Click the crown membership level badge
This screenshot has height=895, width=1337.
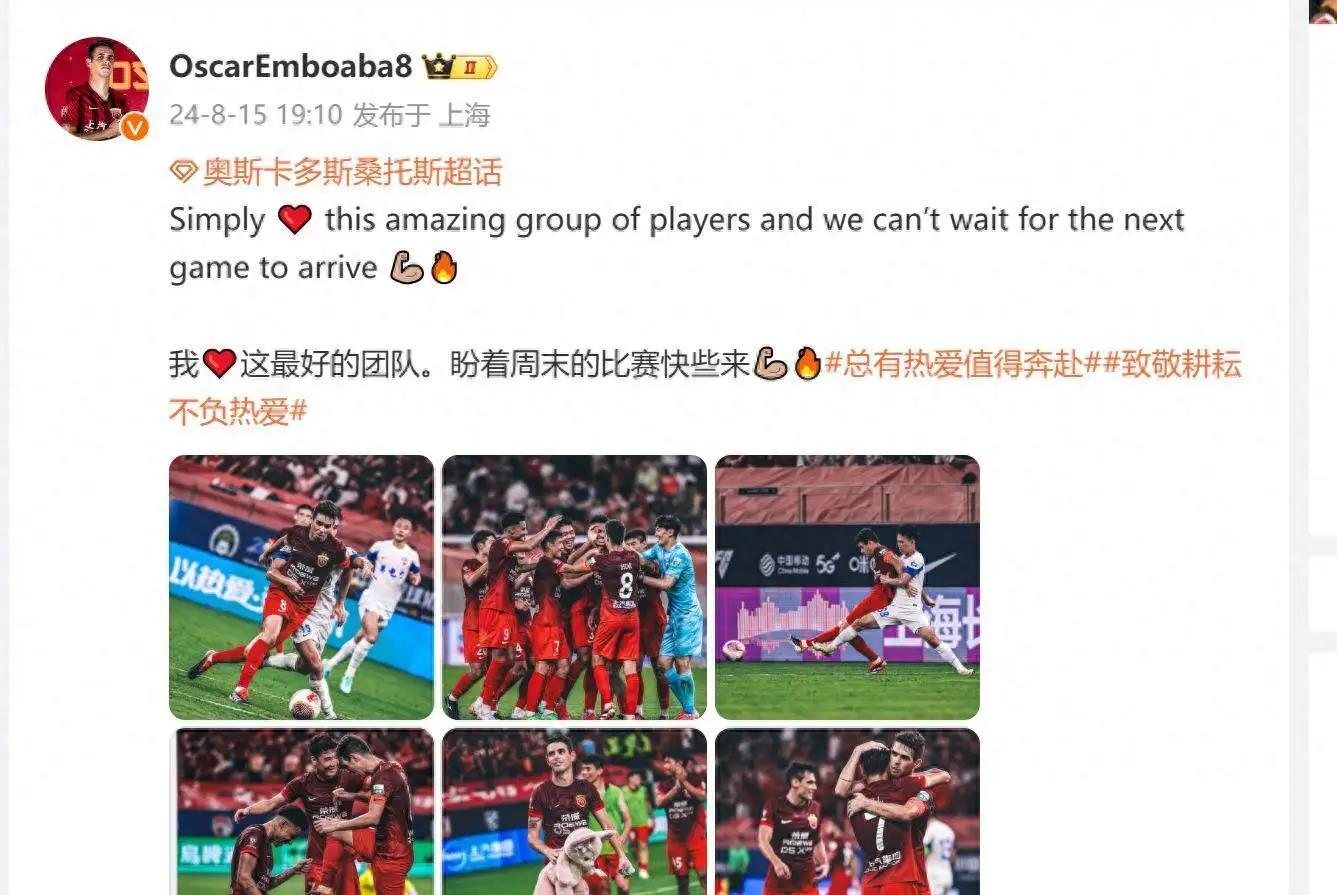(461, 67)
